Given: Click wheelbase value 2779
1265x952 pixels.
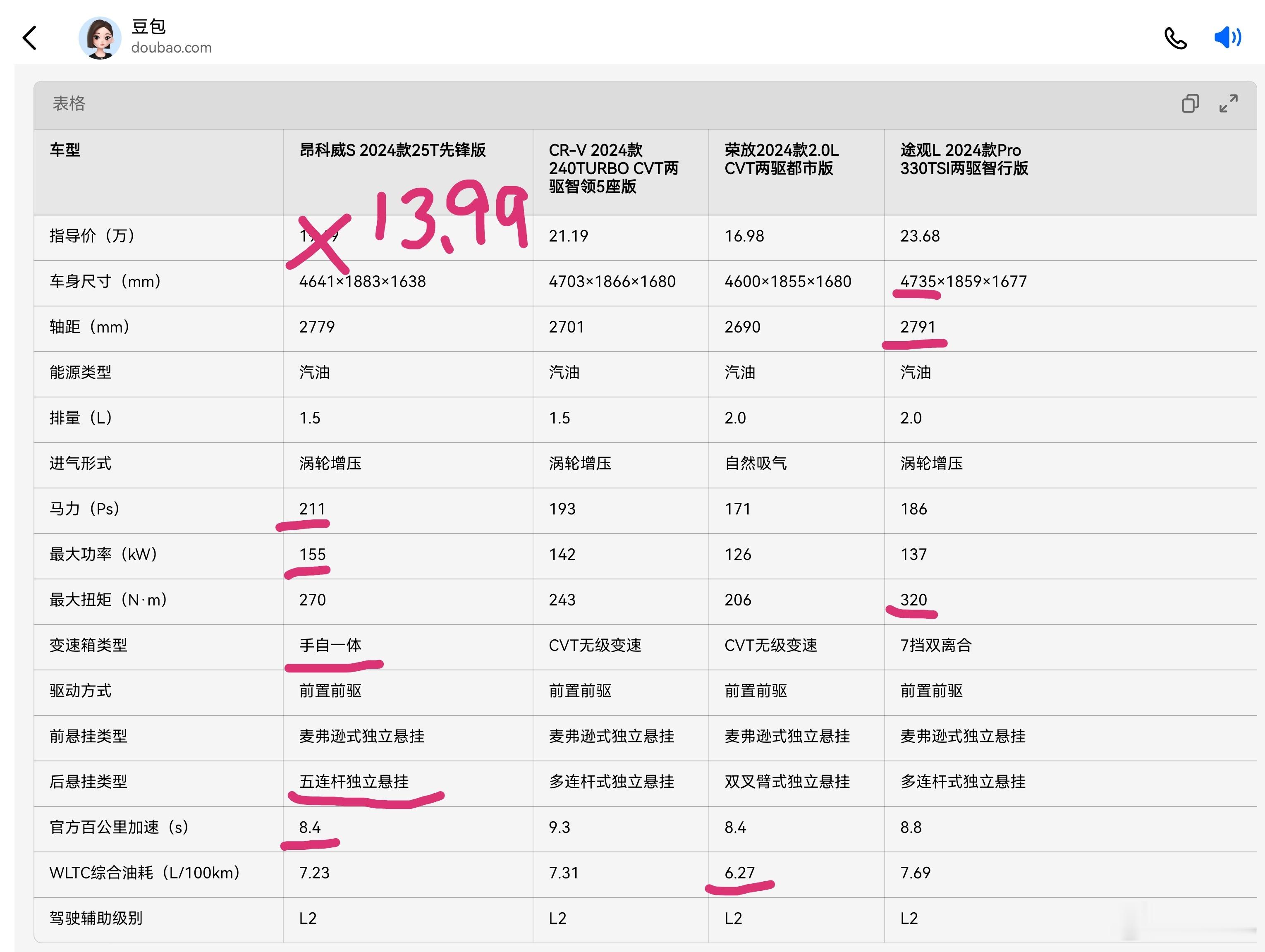Looking at the screenshot, I should click(x=317, y=327).
